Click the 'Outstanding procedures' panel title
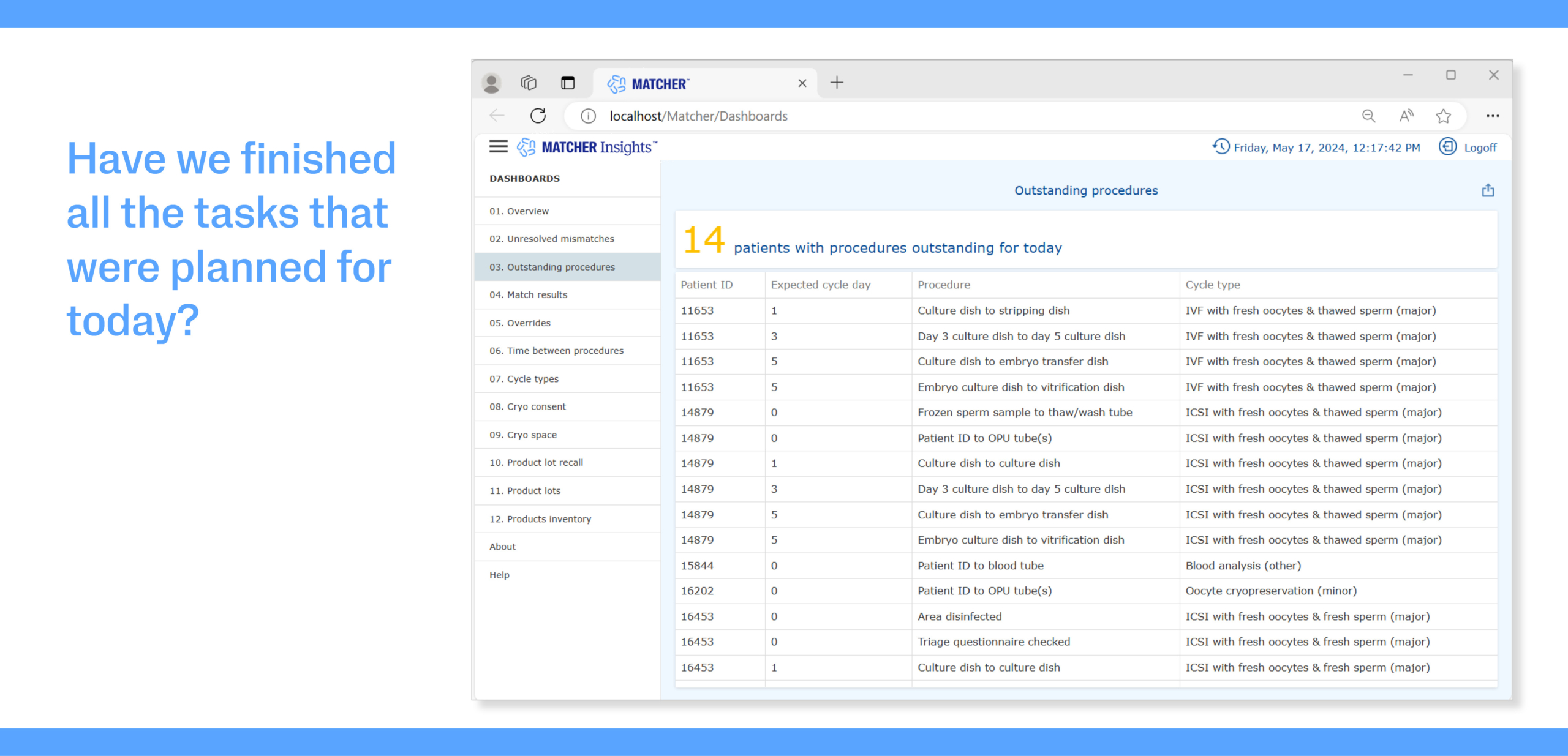 click(1086, 190)
